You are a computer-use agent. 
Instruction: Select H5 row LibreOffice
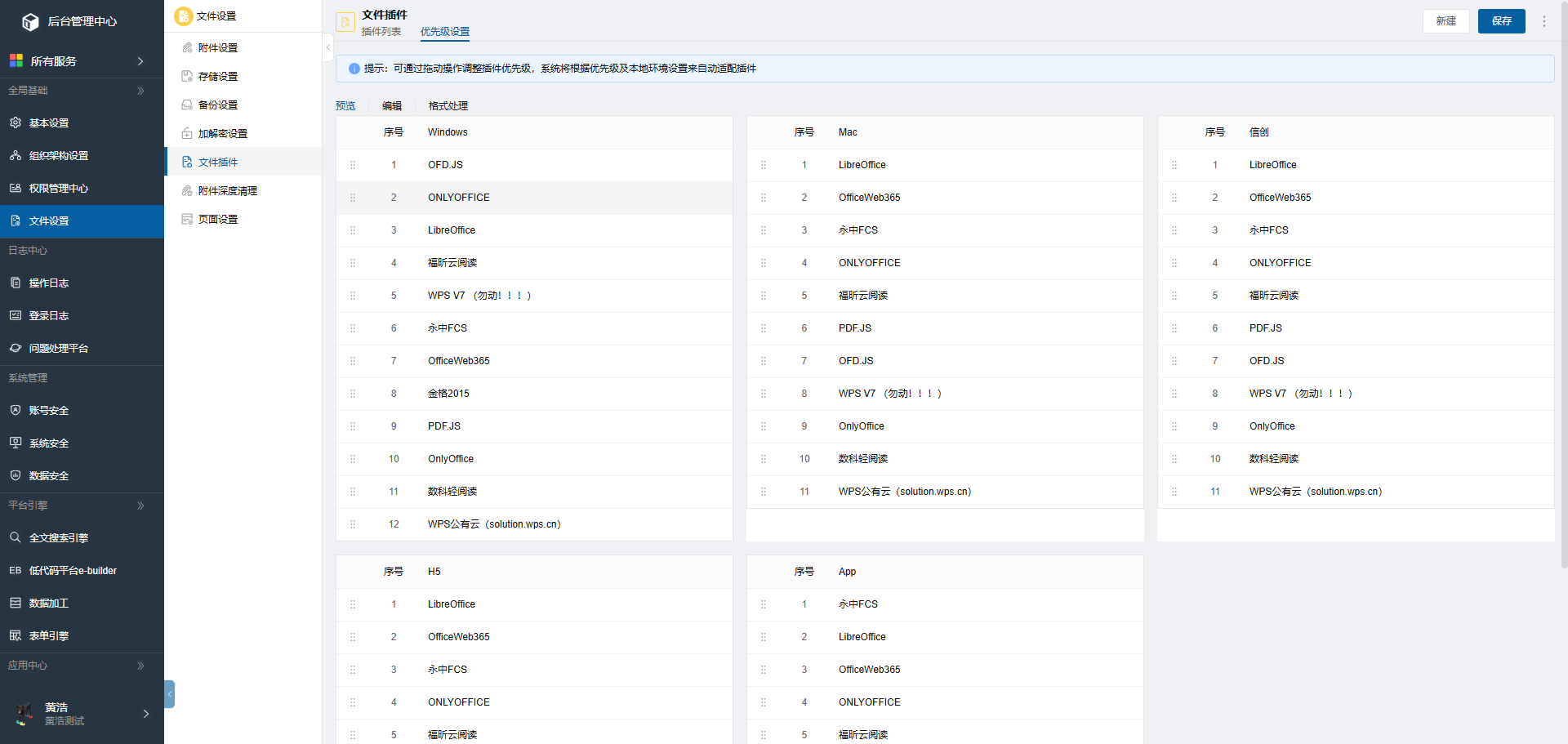tap(534, 604)
